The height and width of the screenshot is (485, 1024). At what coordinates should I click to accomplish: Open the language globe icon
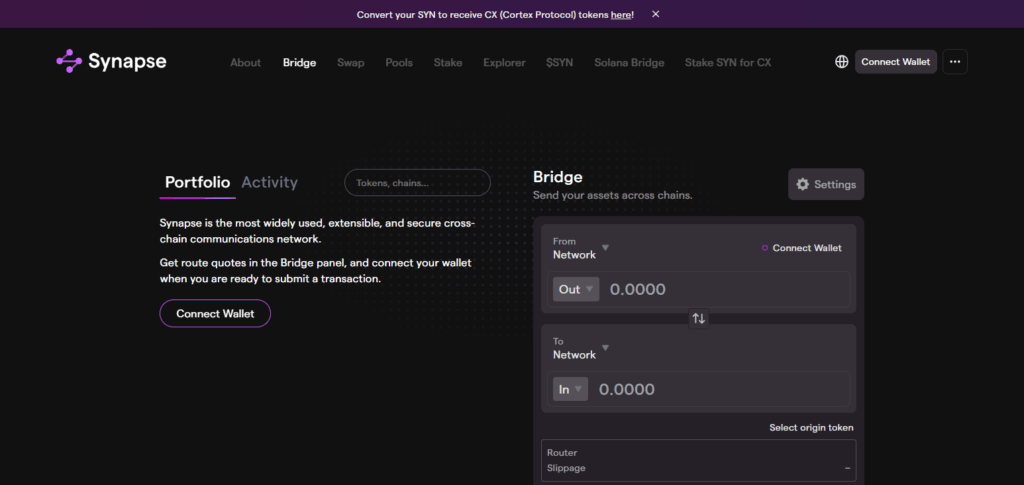842,61
